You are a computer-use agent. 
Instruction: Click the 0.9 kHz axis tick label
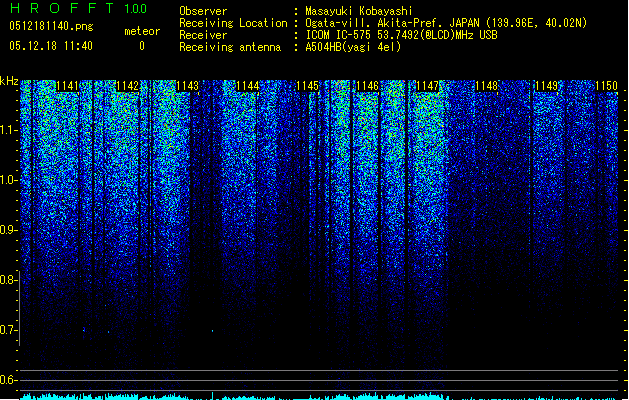(x=9, y=230)
